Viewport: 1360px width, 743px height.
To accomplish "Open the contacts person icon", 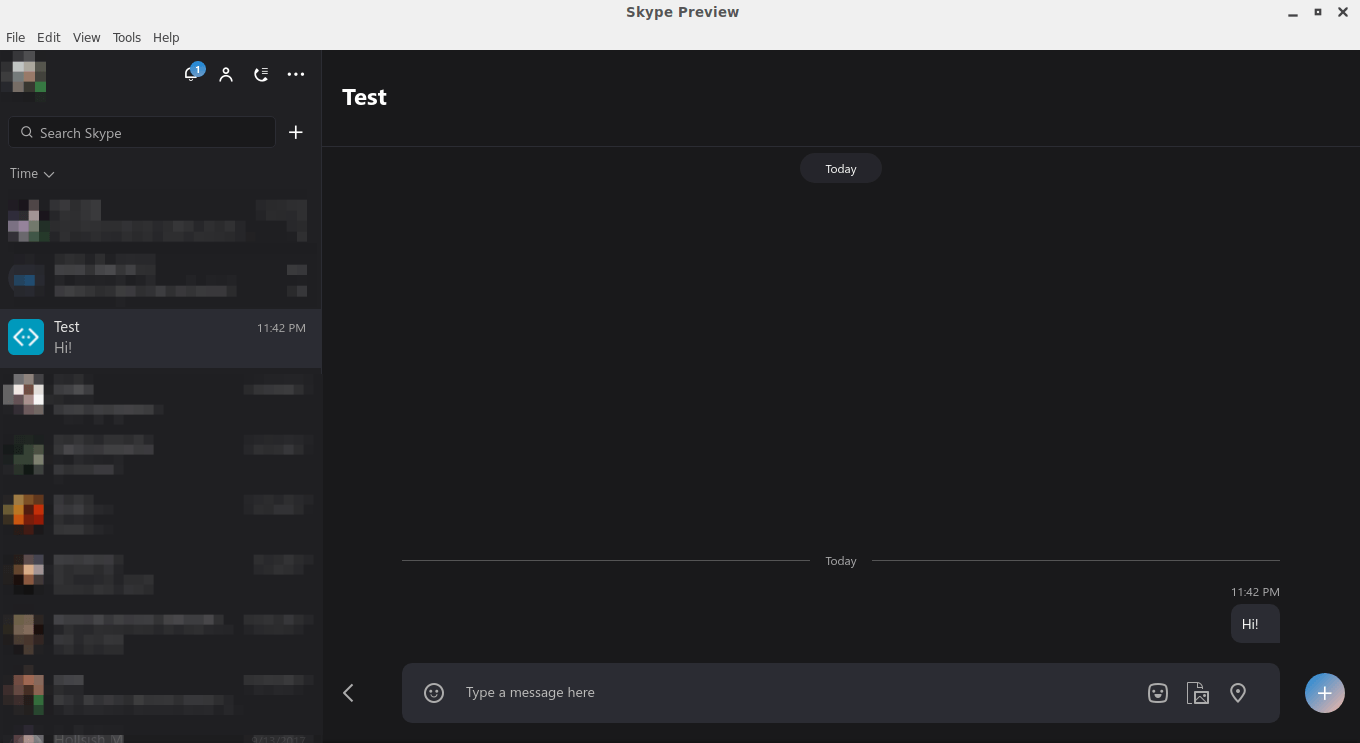I will click(226, 74).
